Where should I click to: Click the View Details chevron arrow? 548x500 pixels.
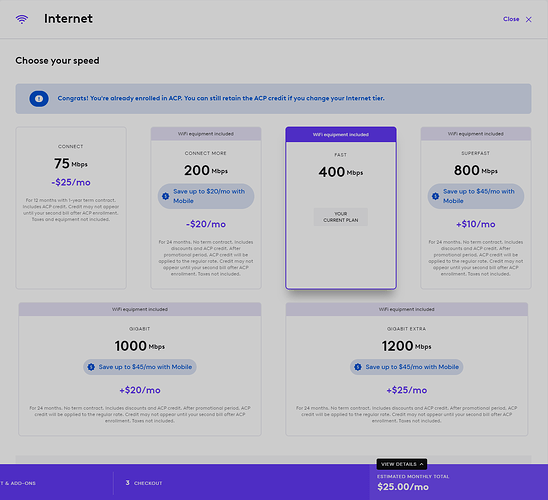(421, 464)
